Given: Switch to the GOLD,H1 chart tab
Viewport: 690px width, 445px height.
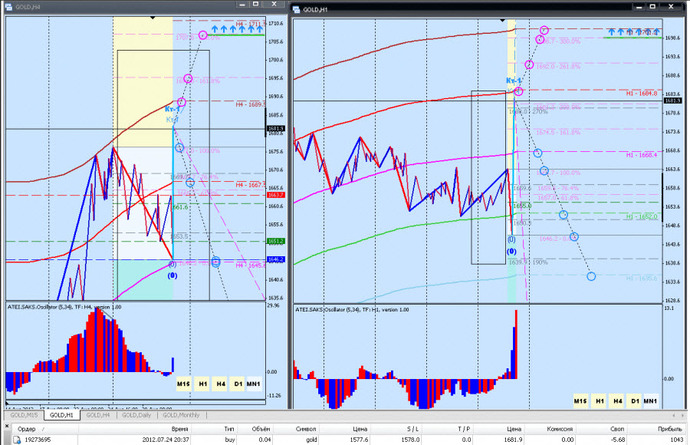Looking at the screenshot, I should pyautogui.click(x=62, y=416).
